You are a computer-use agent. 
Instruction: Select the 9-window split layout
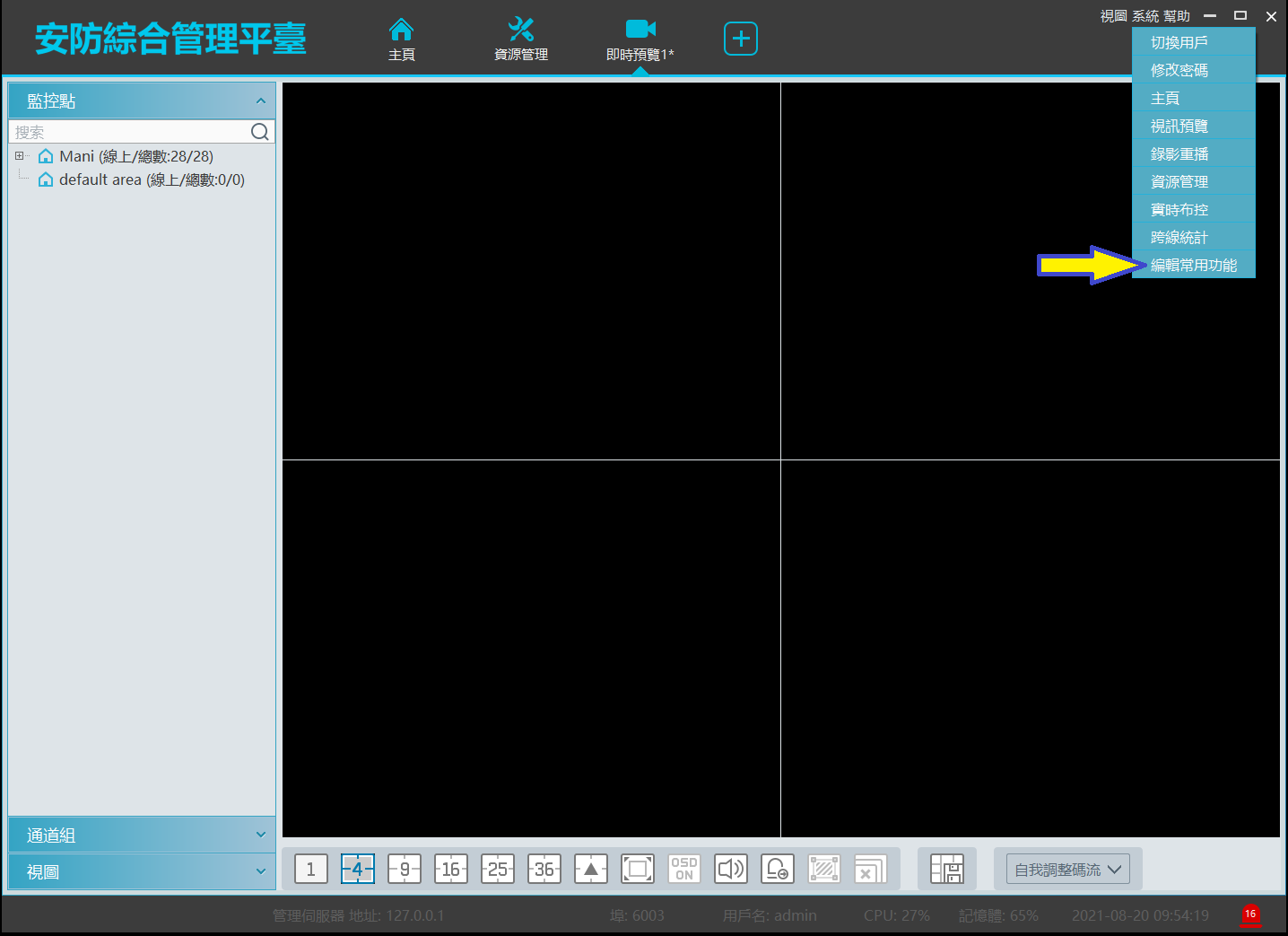pyautogui.click(x=404, y=869)
